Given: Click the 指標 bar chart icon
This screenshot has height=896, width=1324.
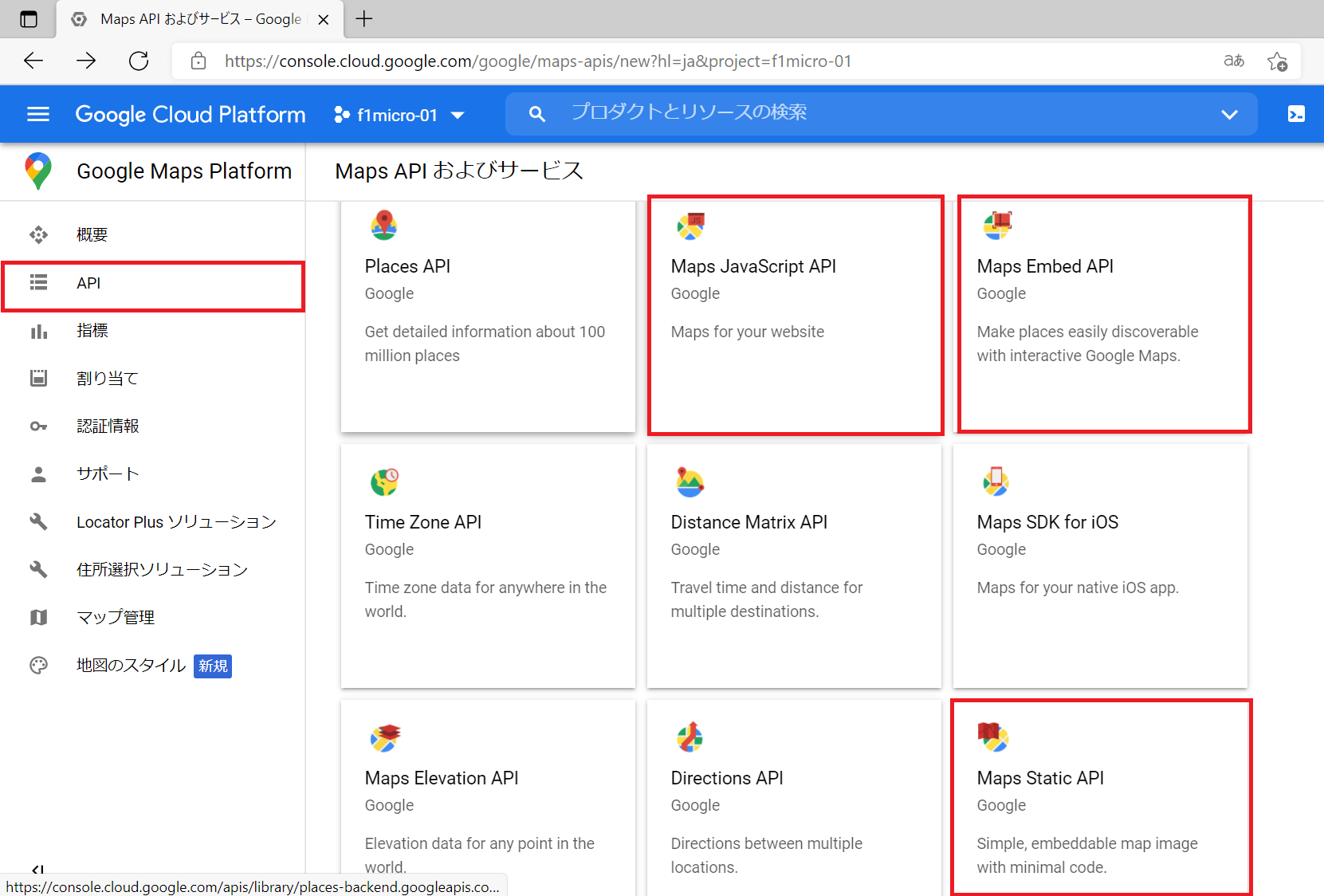Looking at the screenshot, I should point(38,331).
